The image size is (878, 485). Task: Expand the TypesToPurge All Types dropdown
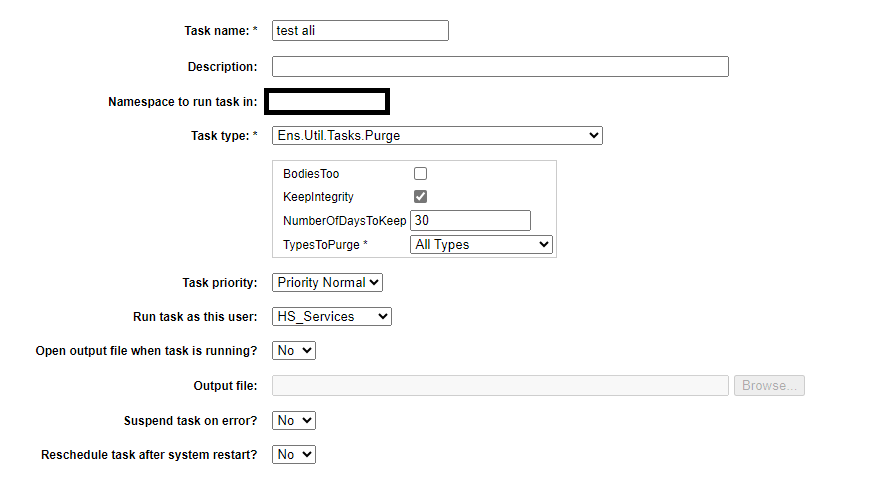482,245
